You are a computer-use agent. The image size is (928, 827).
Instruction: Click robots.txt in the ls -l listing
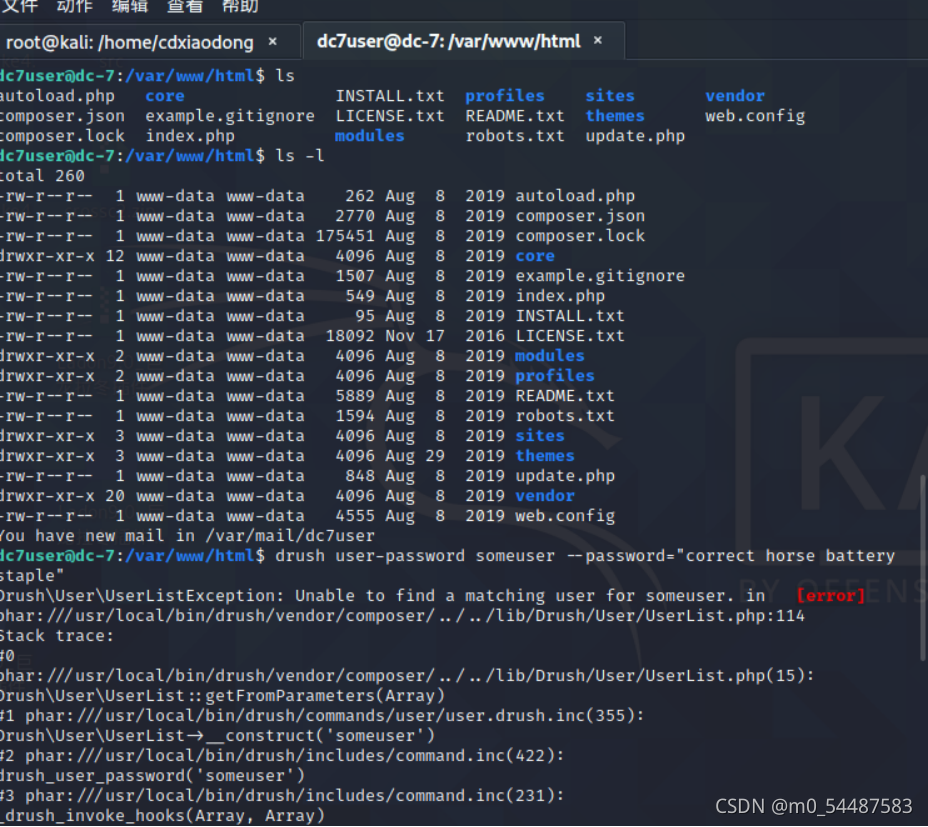pos(565,416)
